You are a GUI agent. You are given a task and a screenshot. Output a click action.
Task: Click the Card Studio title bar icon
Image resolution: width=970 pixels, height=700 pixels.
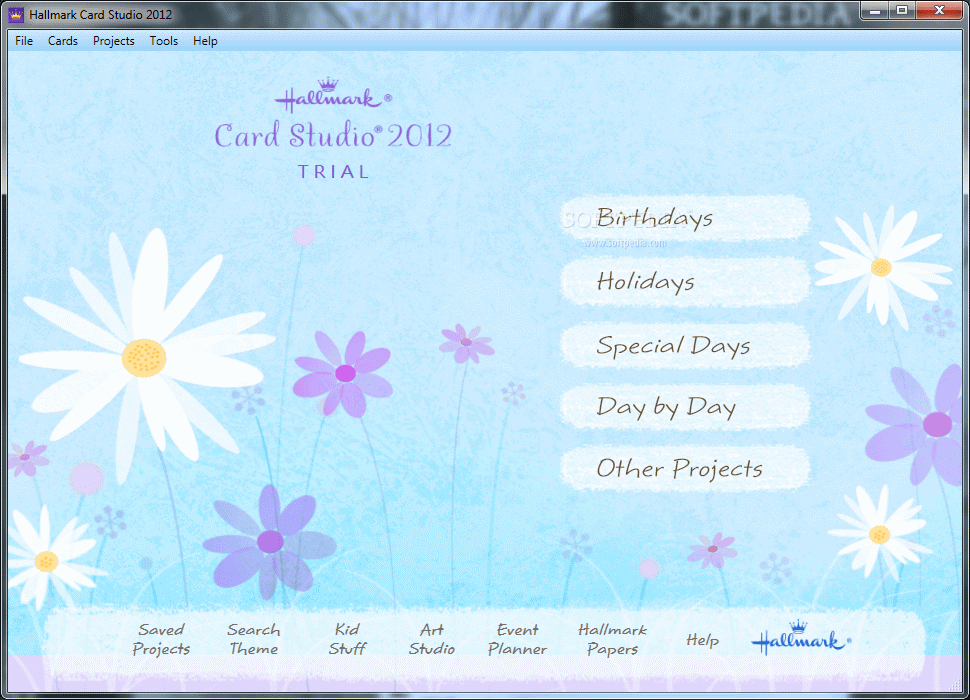pos(16,14)
